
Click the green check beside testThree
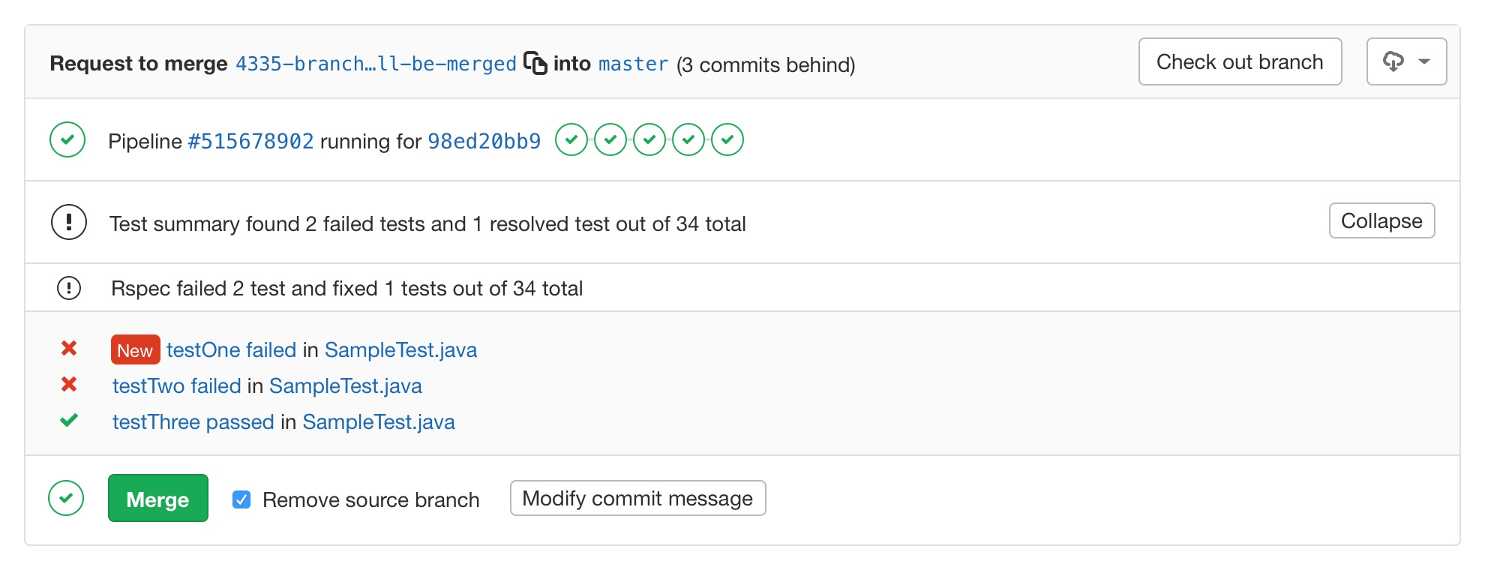coord(68,420)
